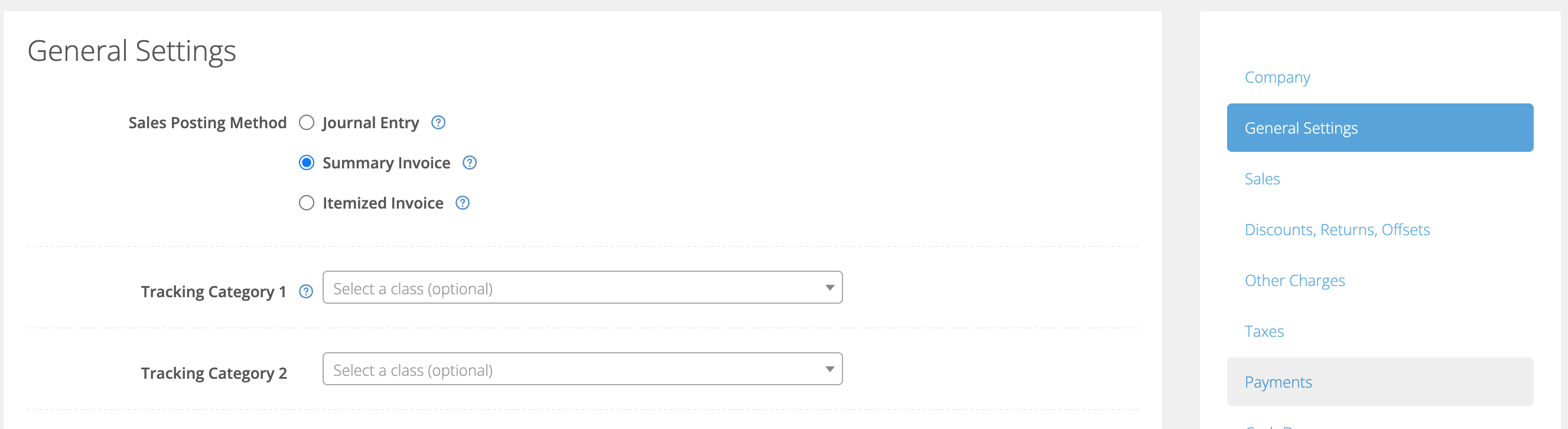The height and width of the screenshot is (429, 1568).
Task: Navigate to Discounts, Returns, Offsets
Action: pyautogui.click(x=1336, y=229)
